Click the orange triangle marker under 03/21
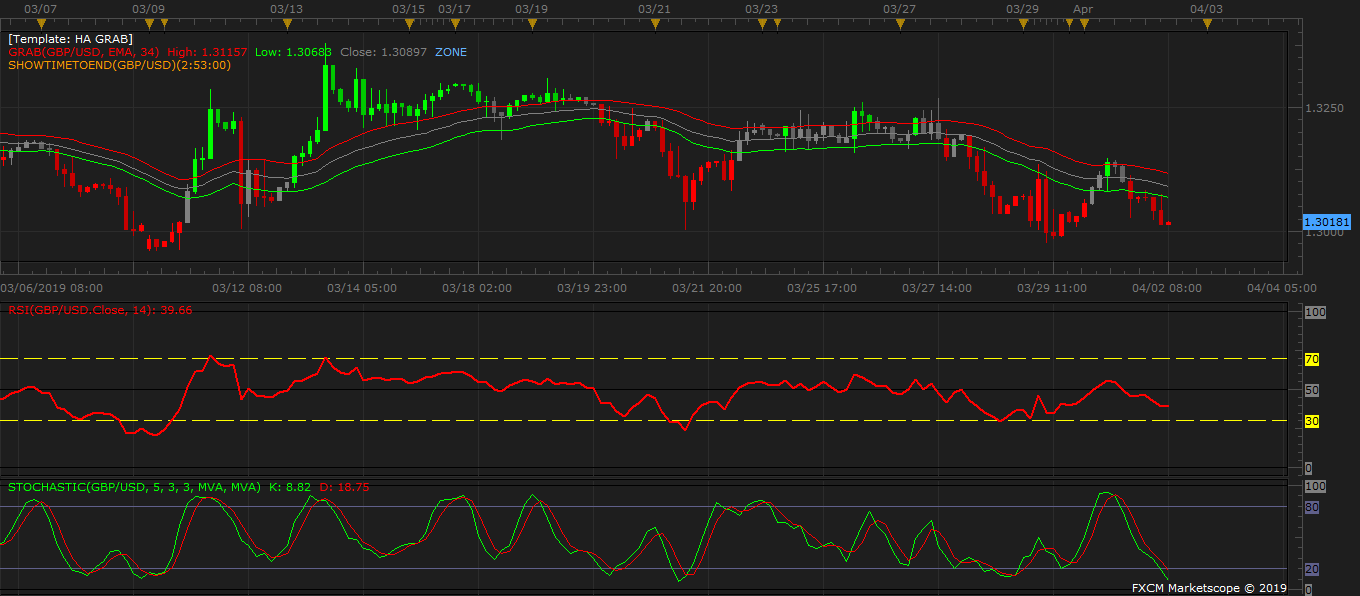Image resolution: width=1360 pixels, height=596 pixels. coord(654,23)
